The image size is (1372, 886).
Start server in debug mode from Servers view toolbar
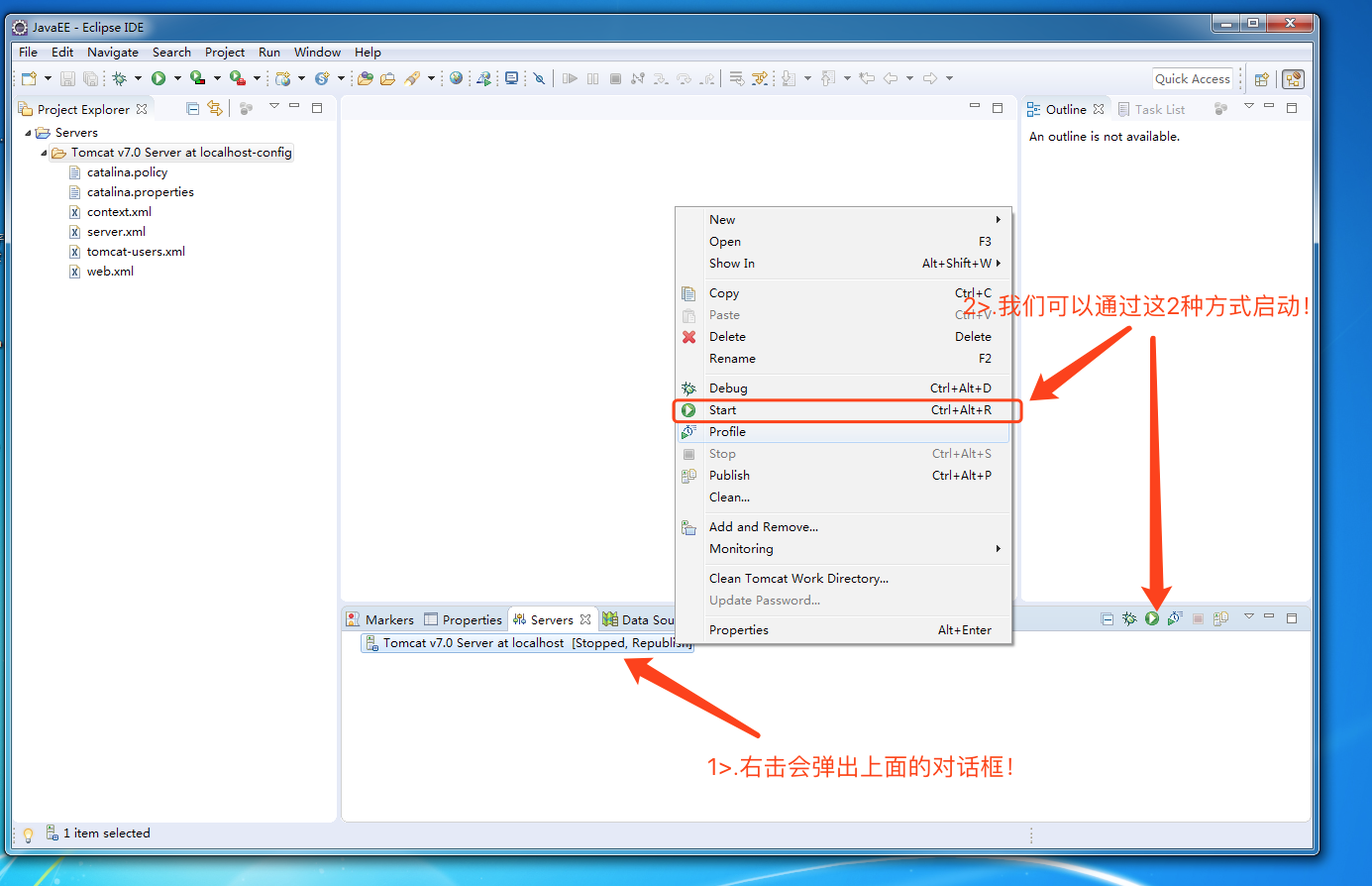1129,618
